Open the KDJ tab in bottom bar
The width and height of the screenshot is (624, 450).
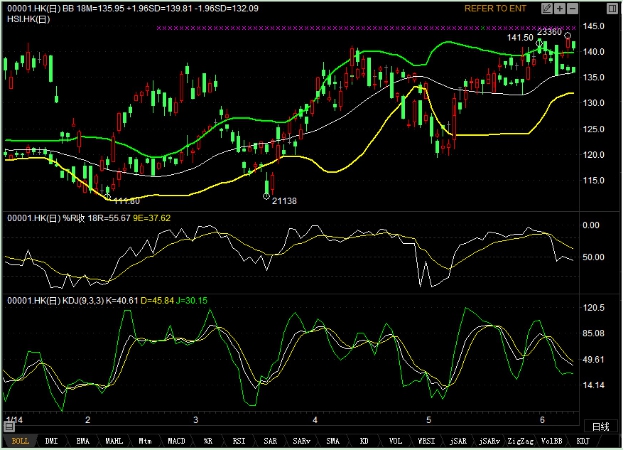583,440
